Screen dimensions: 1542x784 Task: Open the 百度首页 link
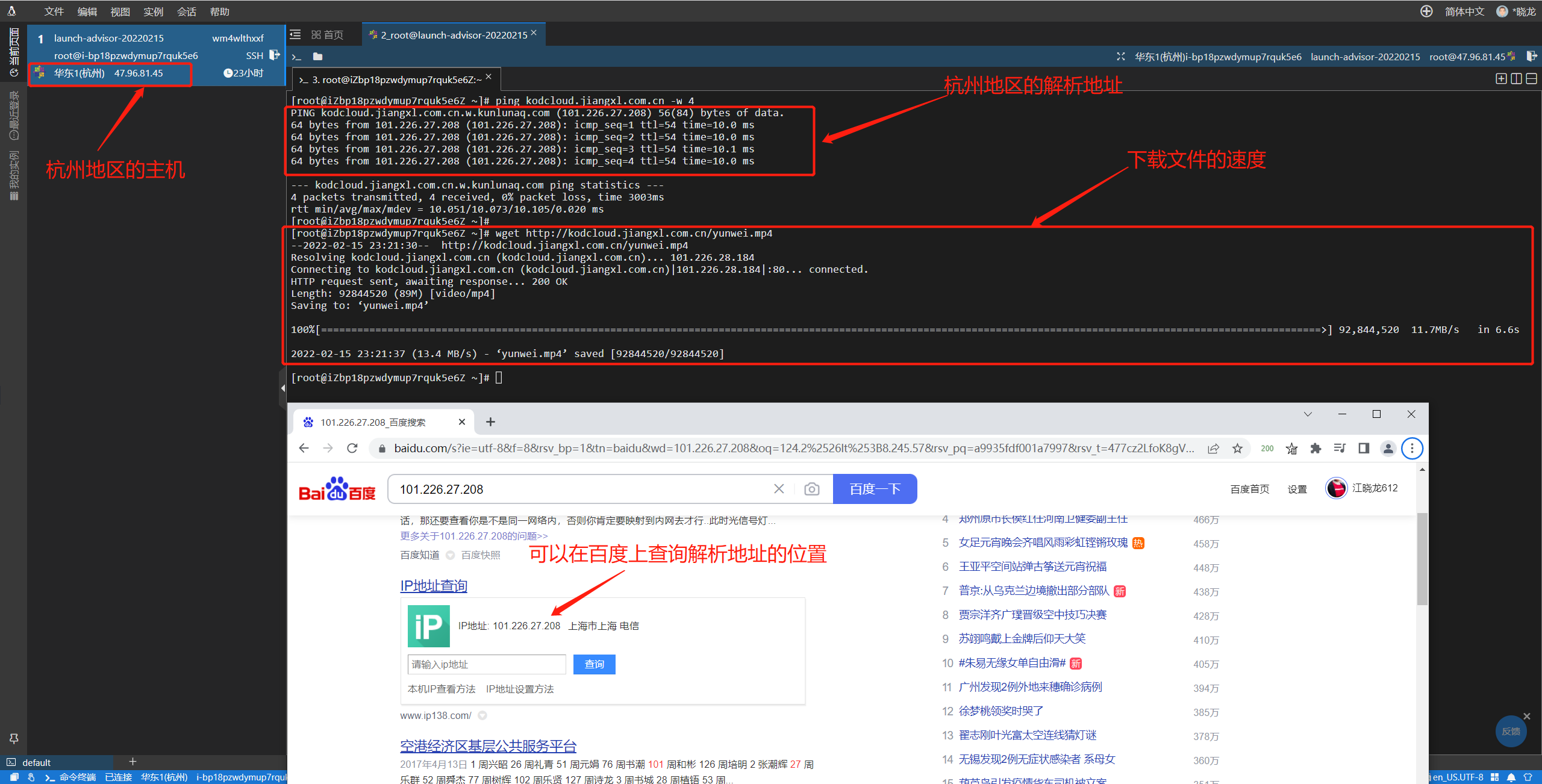pos(1250,489)
